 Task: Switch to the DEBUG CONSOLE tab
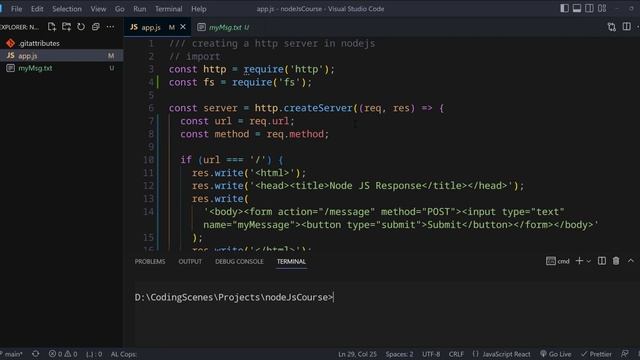point(239,262)
